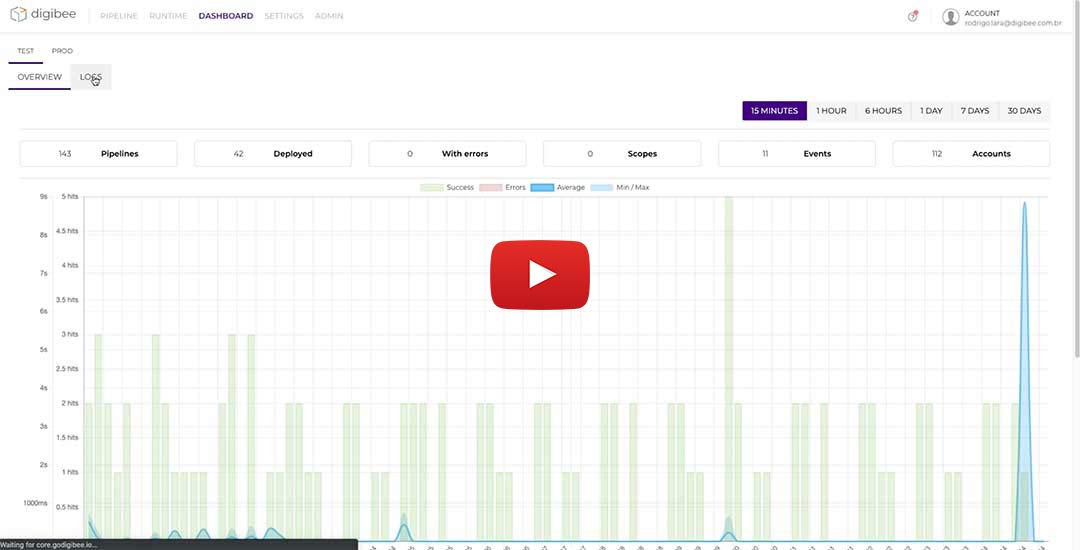This screenshot has height=550, width=1080.
Task: Click the digibee logo
Action: pyautogui.click(x=43, y=14)
